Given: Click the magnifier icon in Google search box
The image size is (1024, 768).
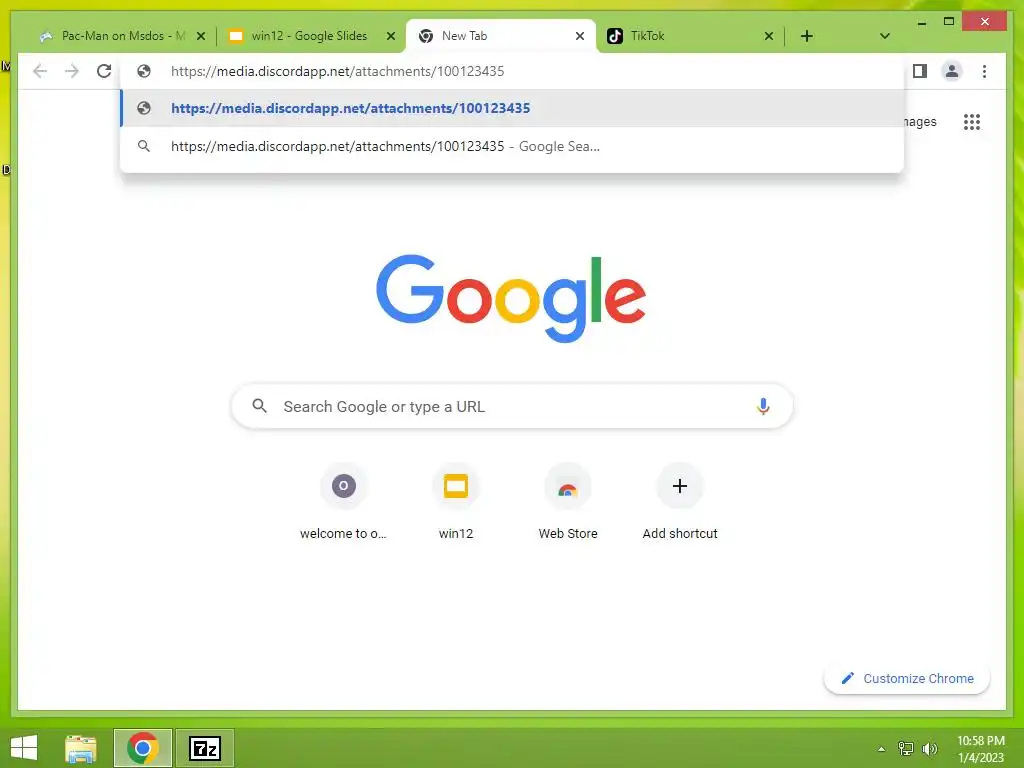Looking at the screenshot, I should point(259,406).
